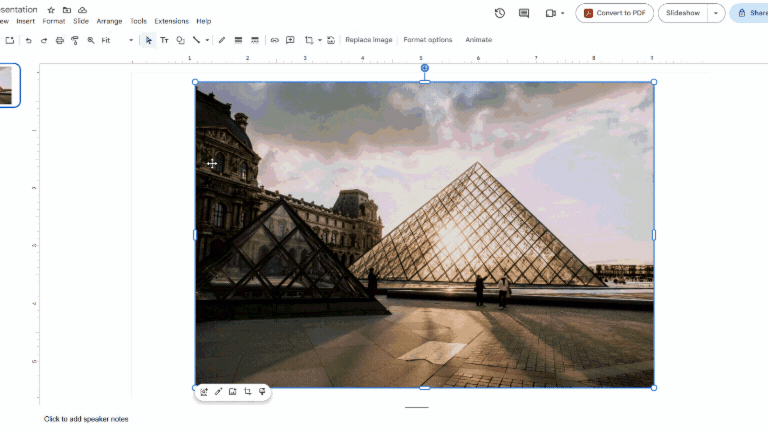Click the Move to folder icon
The width and height of the screenshot is (768, 432).
point(67,10)
